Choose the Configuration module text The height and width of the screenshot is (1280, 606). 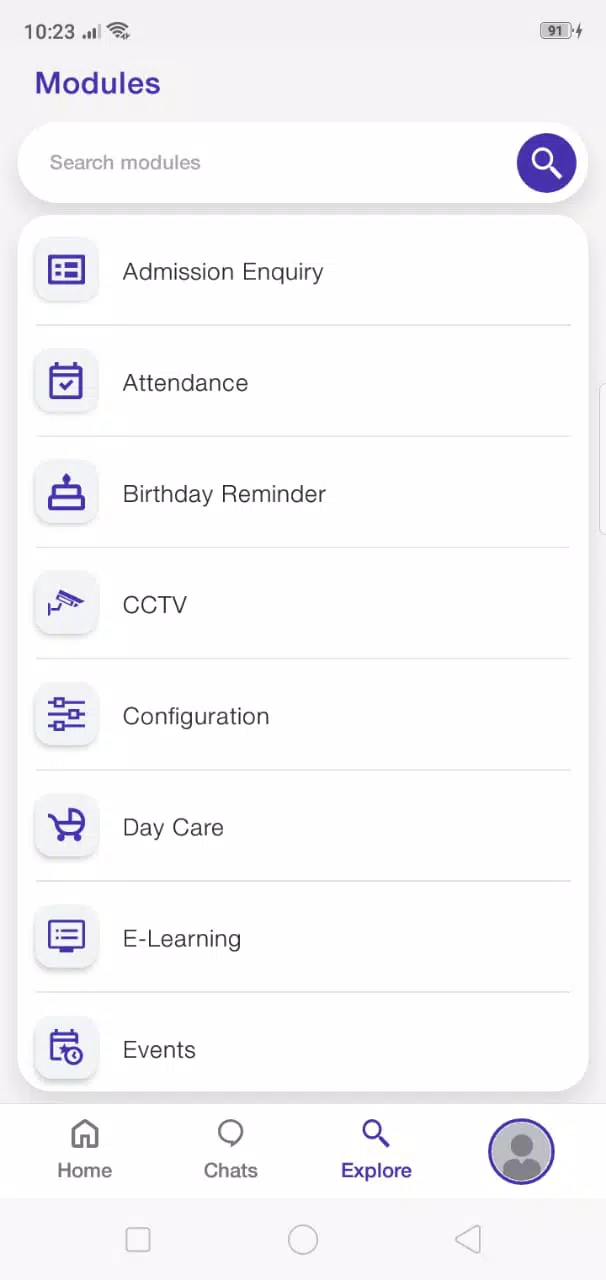point(196,716)
